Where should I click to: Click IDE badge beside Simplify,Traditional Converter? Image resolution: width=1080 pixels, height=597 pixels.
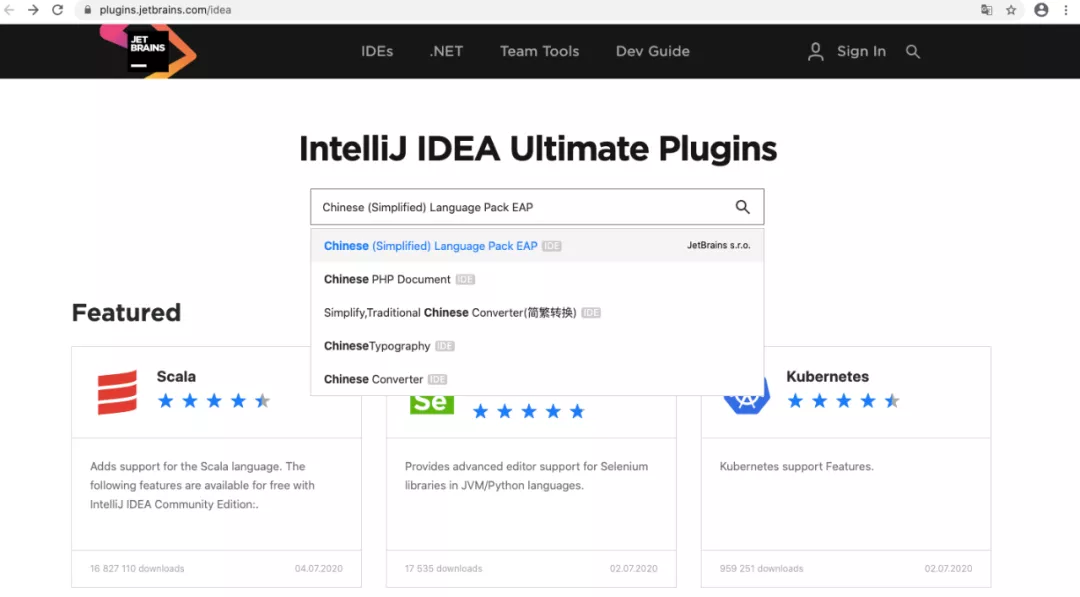(591, 313)
